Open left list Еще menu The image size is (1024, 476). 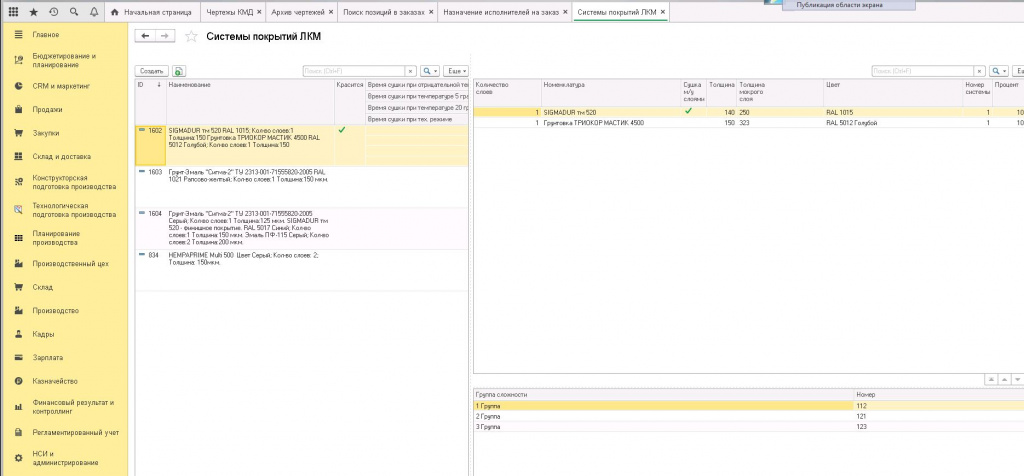[456, 71]
